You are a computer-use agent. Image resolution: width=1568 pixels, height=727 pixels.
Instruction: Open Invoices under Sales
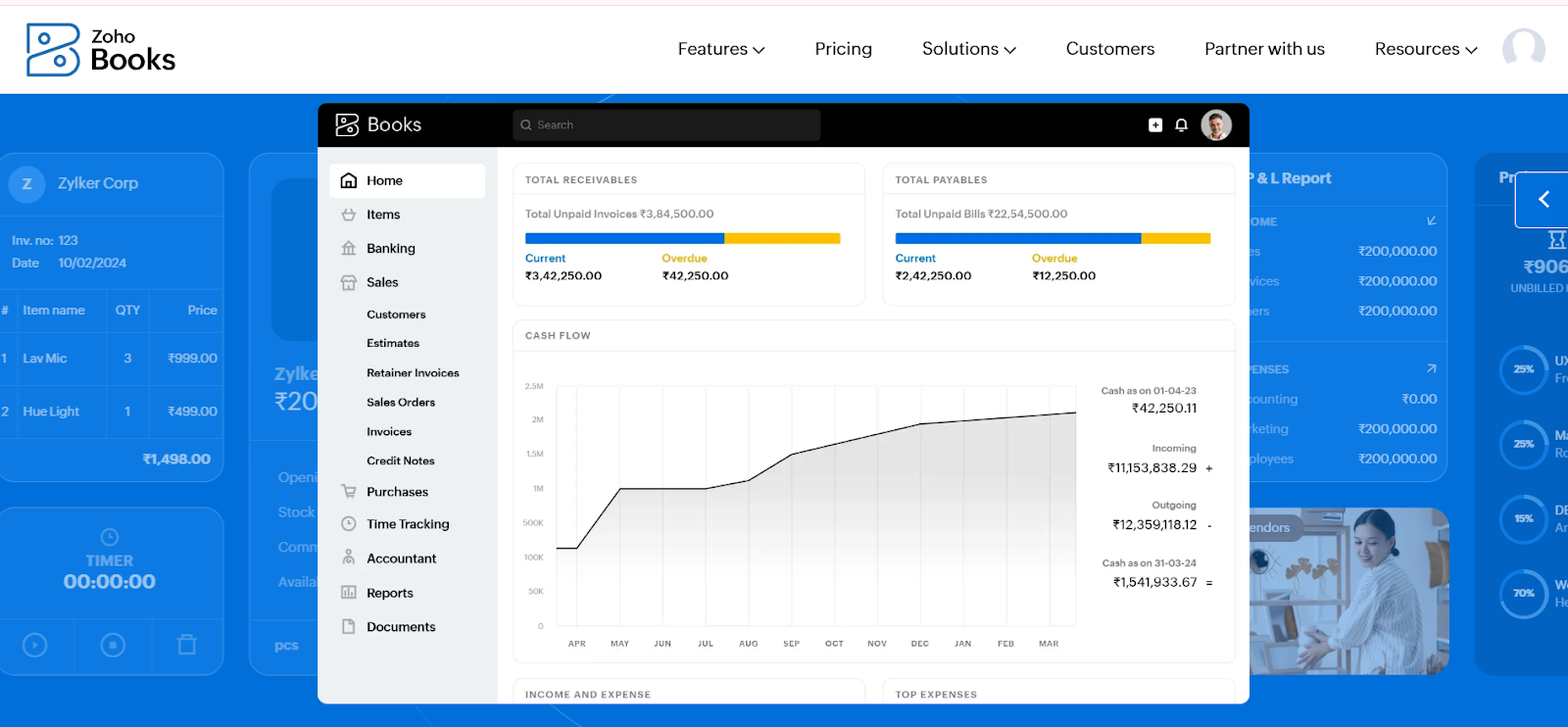click(389, 431)
